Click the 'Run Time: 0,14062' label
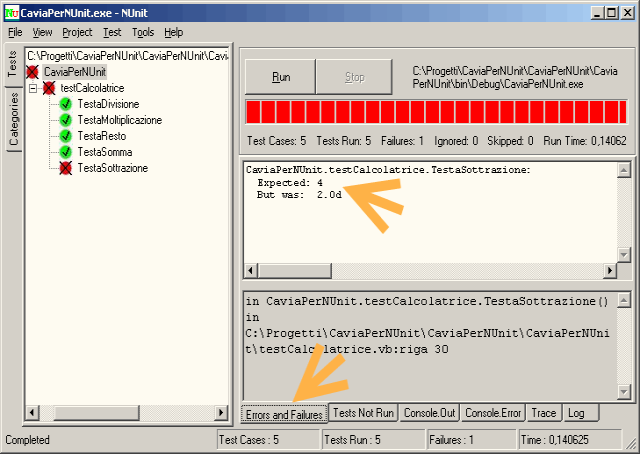Viewport: 640px width, 454px height. coord(584,141)
